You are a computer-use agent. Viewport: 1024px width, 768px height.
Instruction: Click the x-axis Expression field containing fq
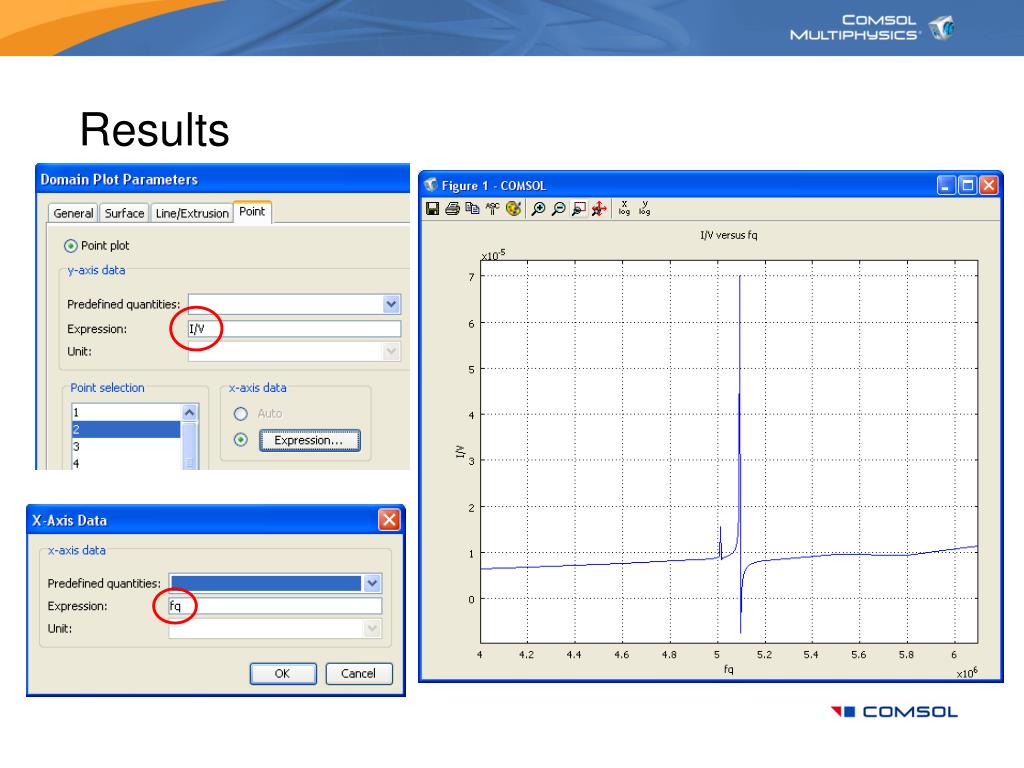275,606
